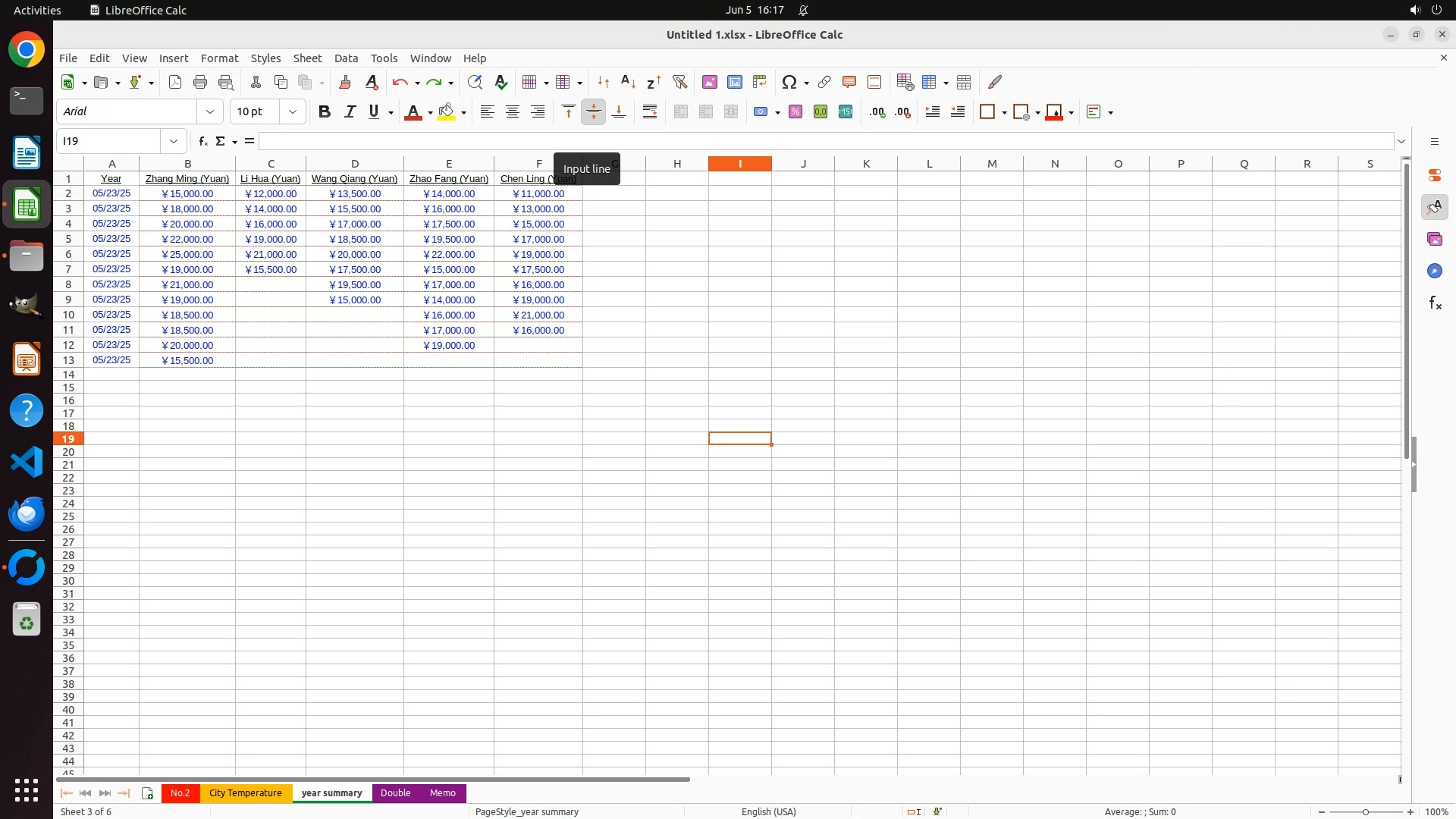Toggle Italic formatting
1456x819 pixels.
pyautogui.click(x=350, y=112)
